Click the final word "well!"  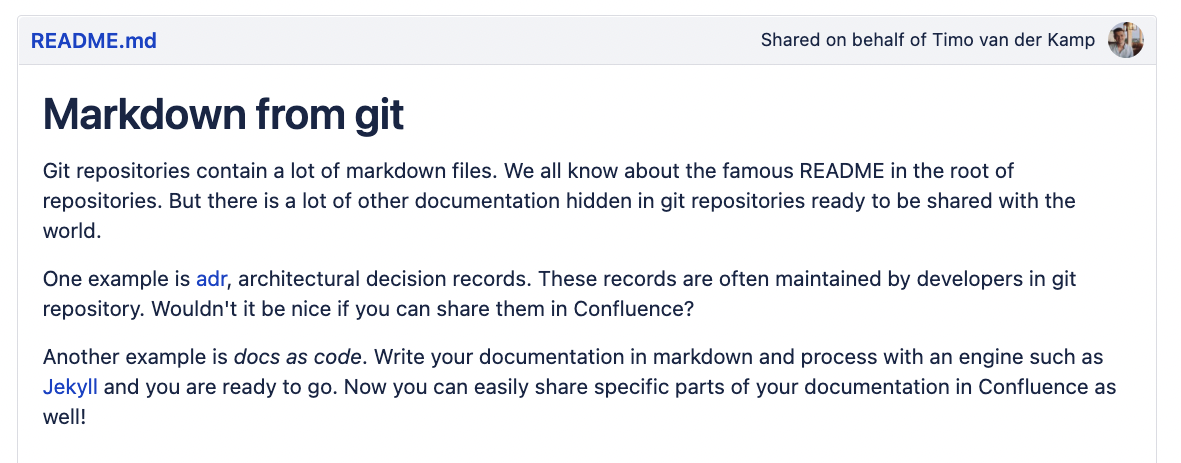65,416
